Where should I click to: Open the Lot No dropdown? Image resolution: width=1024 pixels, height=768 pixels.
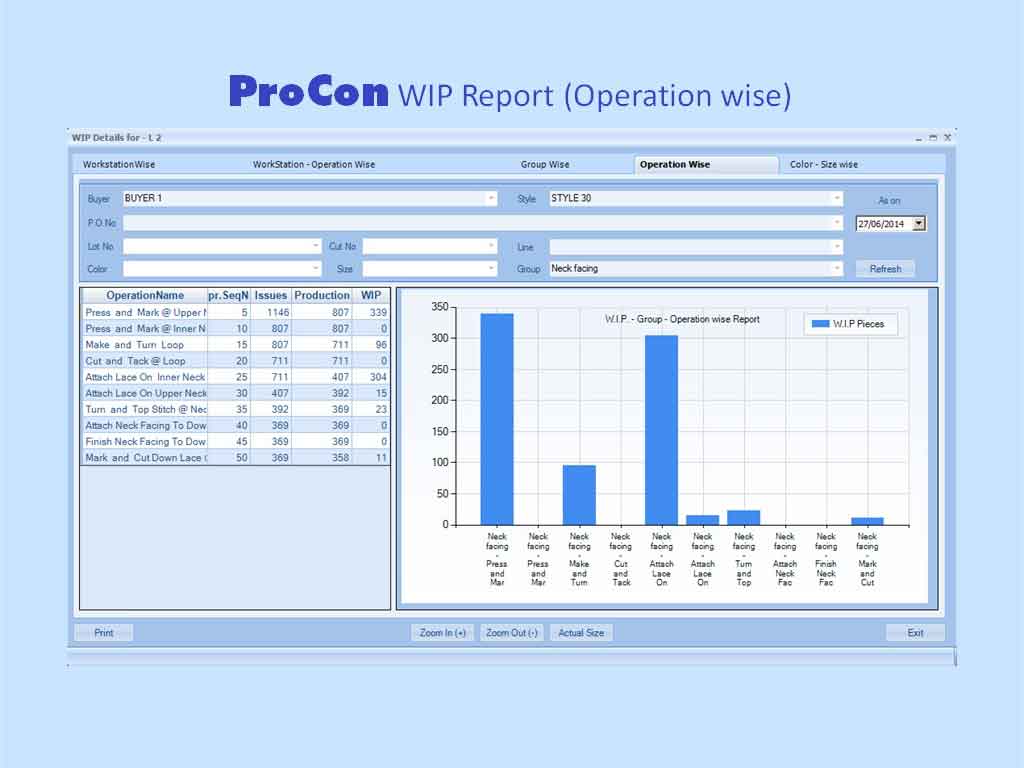tap(315, 246)
